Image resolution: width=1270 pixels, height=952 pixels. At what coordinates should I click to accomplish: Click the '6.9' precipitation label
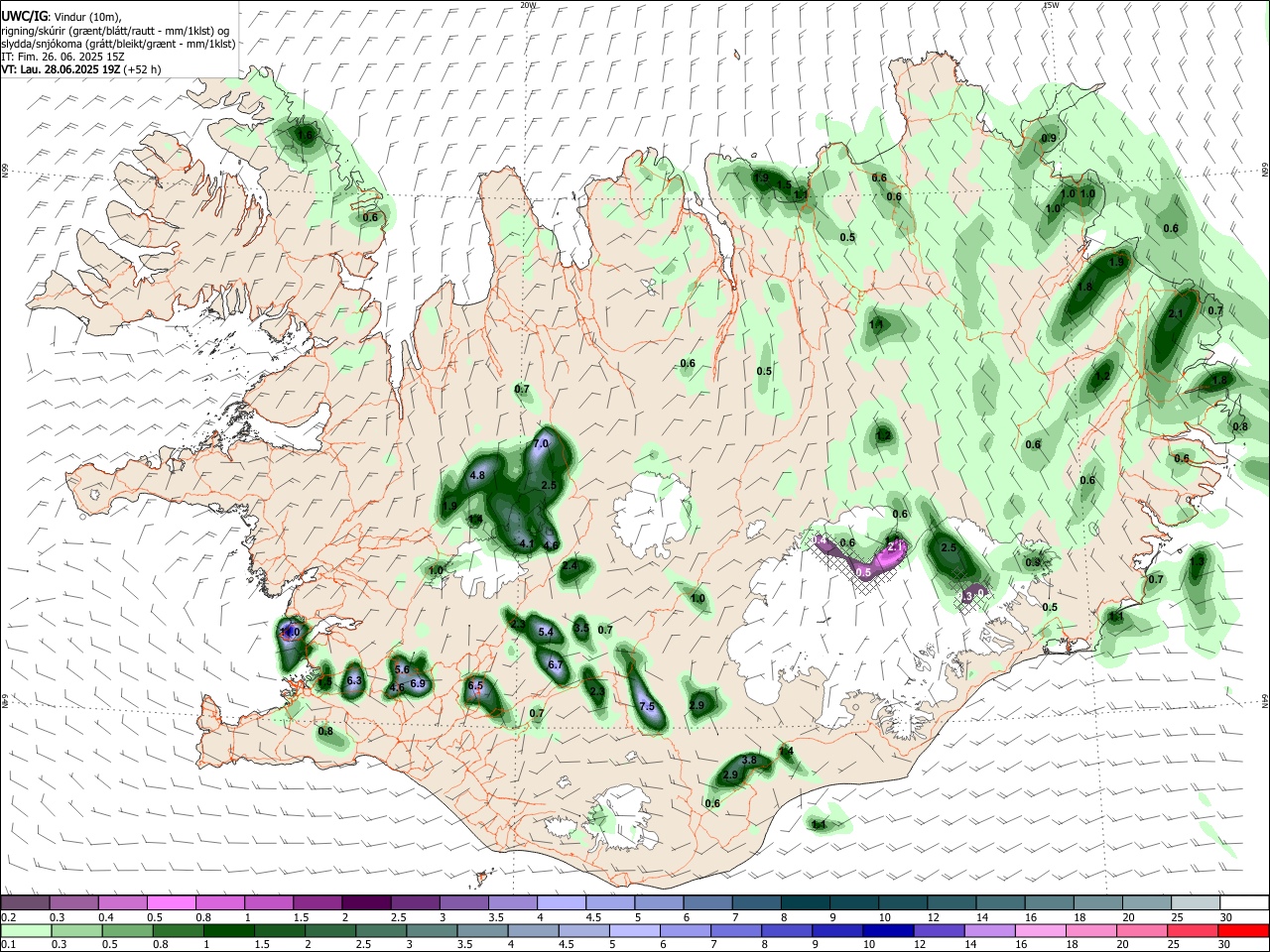pyautogui.click(x=418, y=683)
